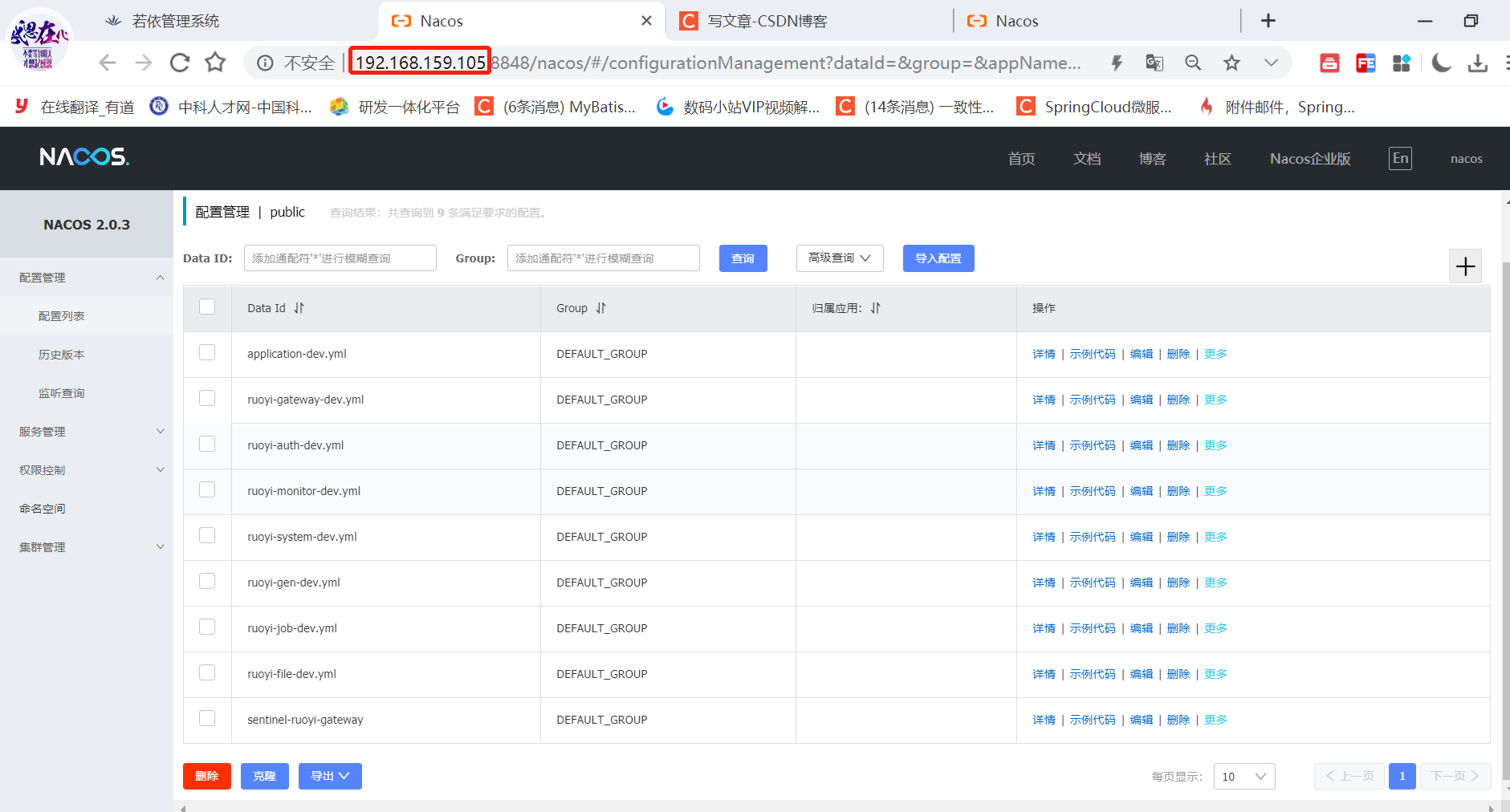
Task: Expand the 服务管理 sidebar section
Action: tap(87, 432)
